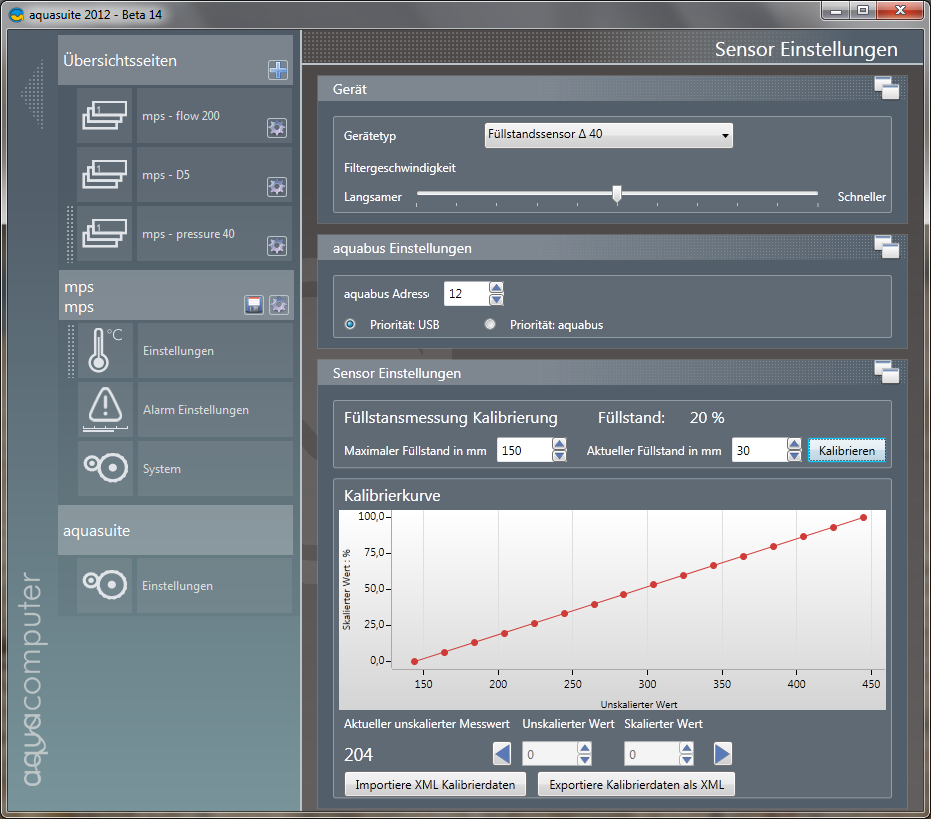Go to next calibration point arrow
Viewport: 931px width, 819px height.
[x=723, y=754]
